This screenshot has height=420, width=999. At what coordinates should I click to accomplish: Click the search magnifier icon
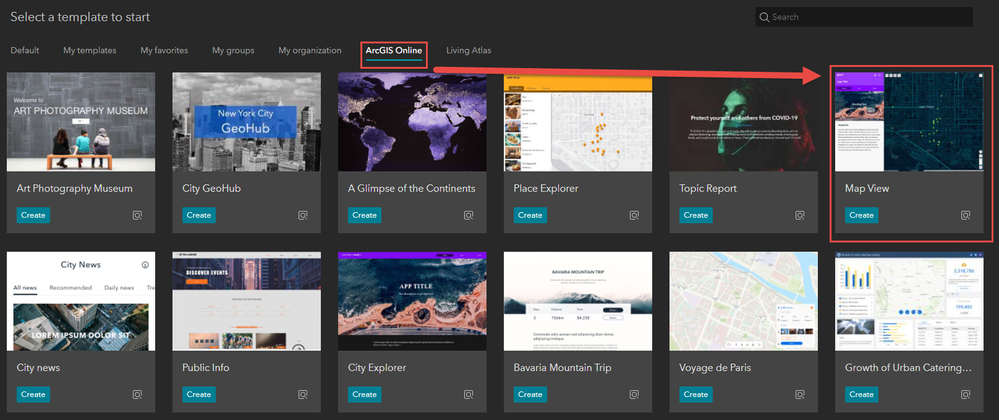(x=765, y=17)
